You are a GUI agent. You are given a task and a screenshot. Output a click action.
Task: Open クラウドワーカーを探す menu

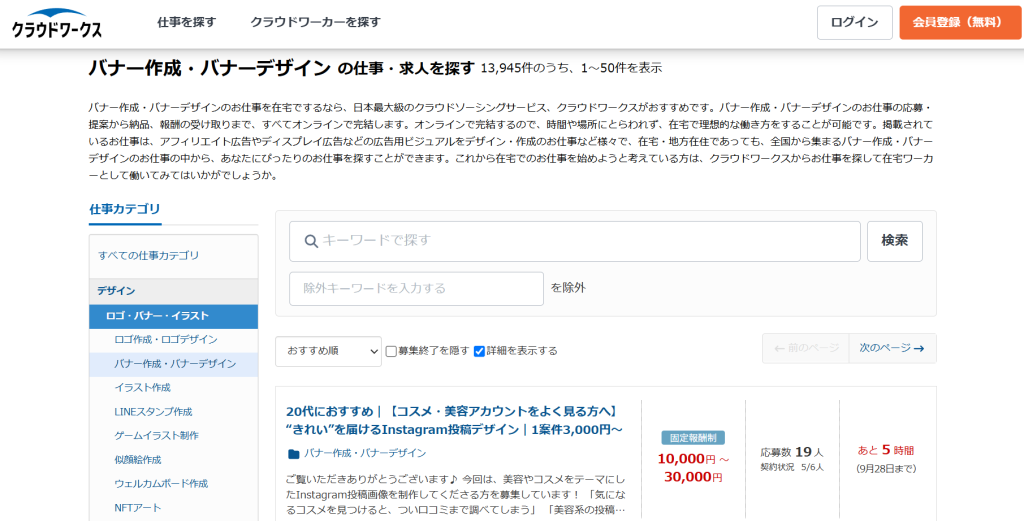pos(315,22)
